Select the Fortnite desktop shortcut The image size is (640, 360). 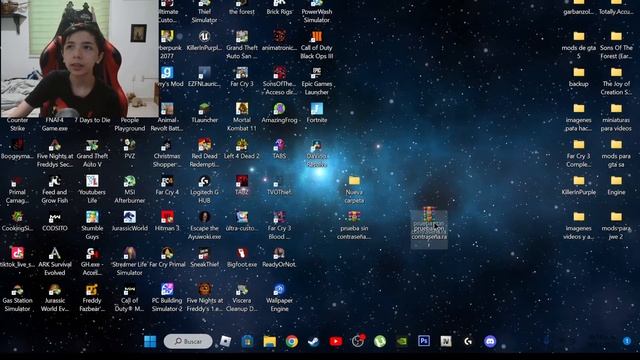[x=317, y=113]
